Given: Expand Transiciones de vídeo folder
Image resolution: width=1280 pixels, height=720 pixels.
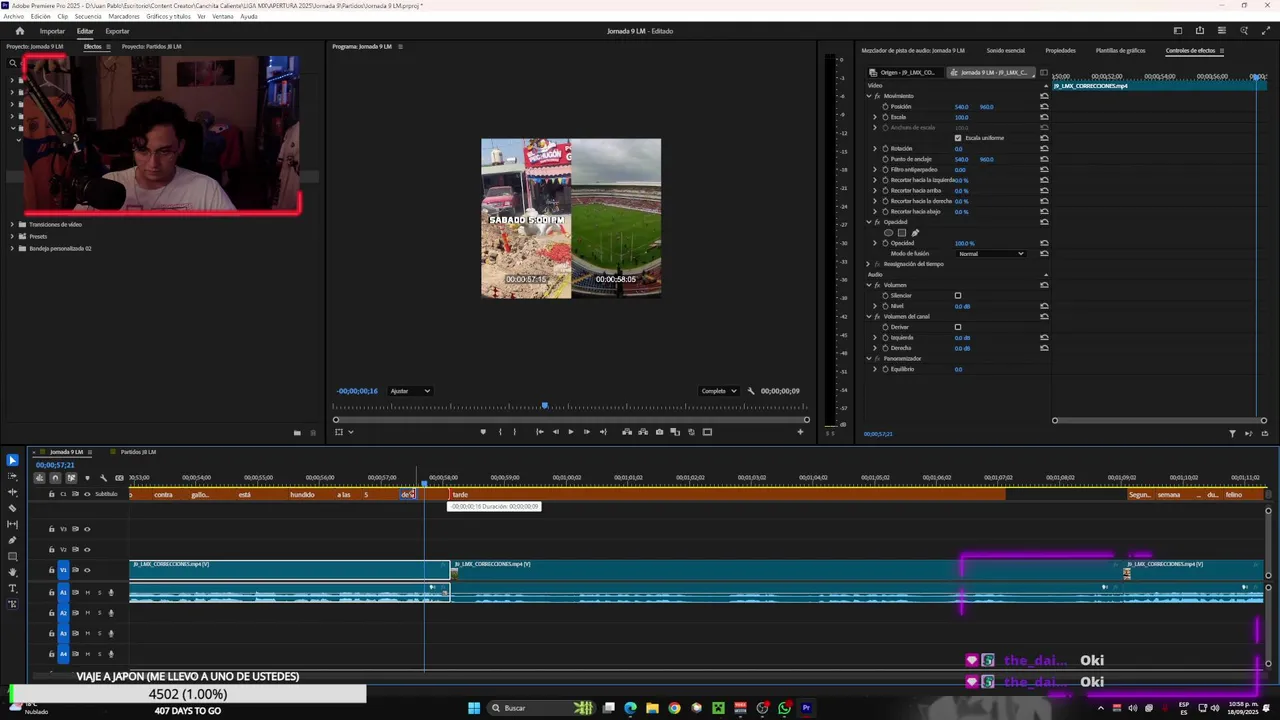Looking at the screenshot, I should [x=12, y=224].
